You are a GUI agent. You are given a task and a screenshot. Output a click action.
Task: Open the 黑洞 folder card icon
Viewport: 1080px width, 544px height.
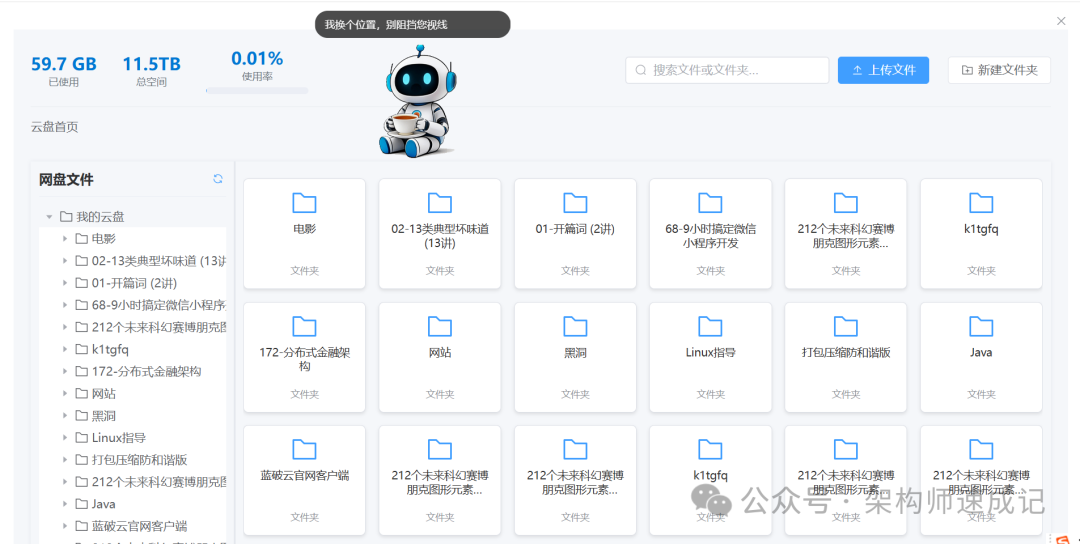pyautogui.click(x=575, y=326)
